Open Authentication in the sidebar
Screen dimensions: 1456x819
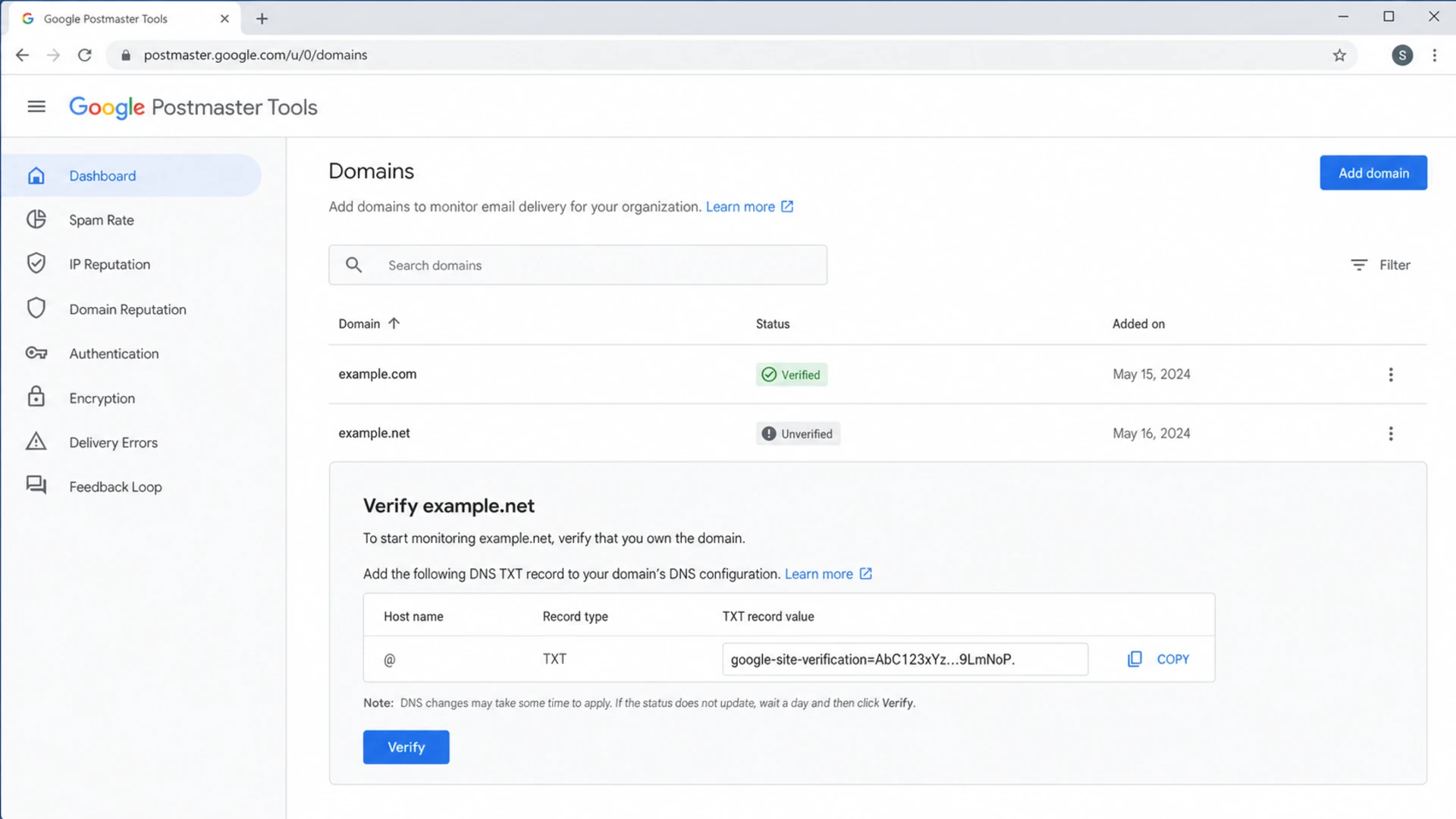tap(131, 353)
